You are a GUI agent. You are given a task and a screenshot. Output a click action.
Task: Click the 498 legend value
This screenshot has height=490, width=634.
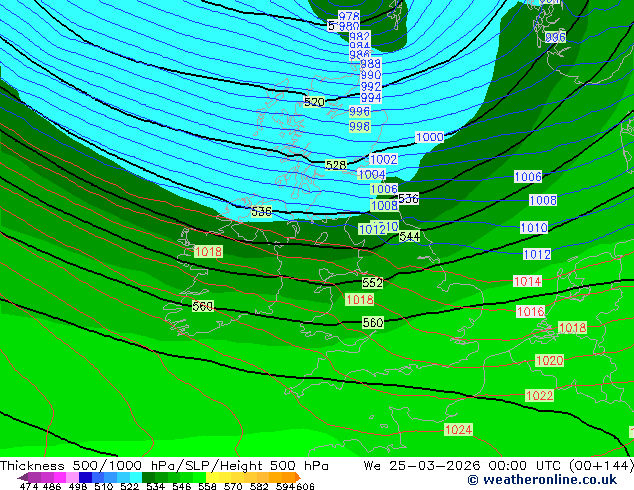[x=78, y=486]
